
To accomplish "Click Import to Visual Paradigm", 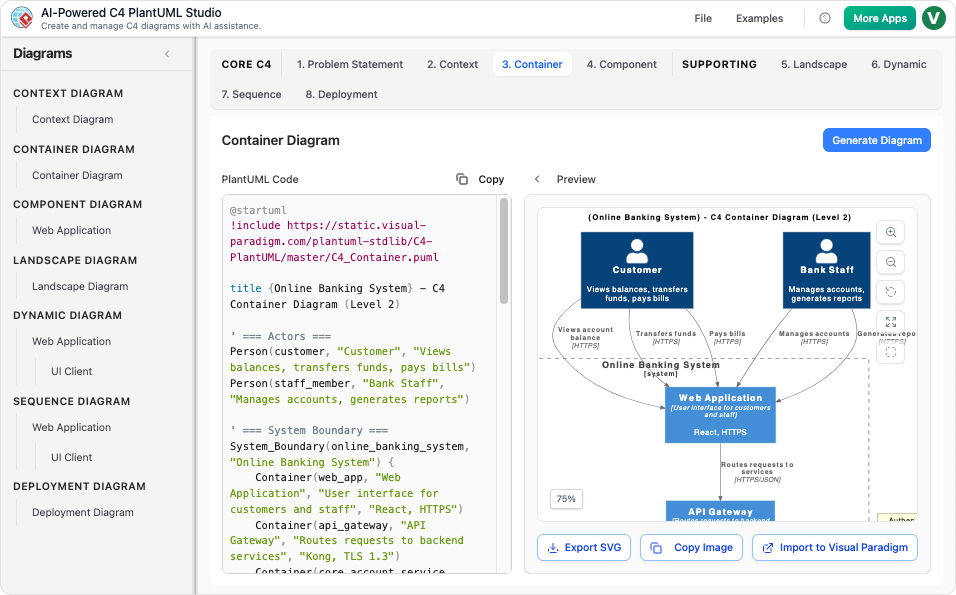I will [834, 548].
